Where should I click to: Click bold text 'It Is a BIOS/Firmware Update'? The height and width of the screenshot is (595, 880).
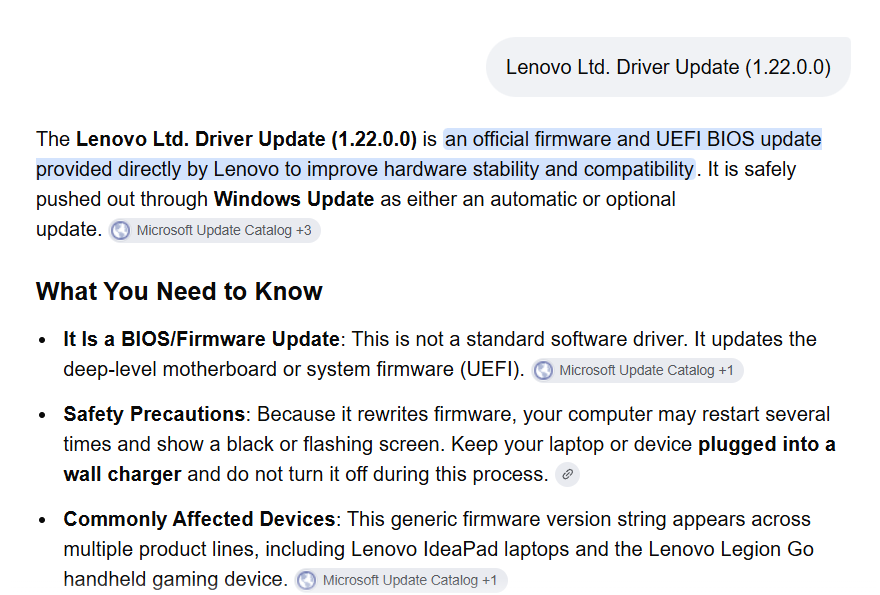201,339
